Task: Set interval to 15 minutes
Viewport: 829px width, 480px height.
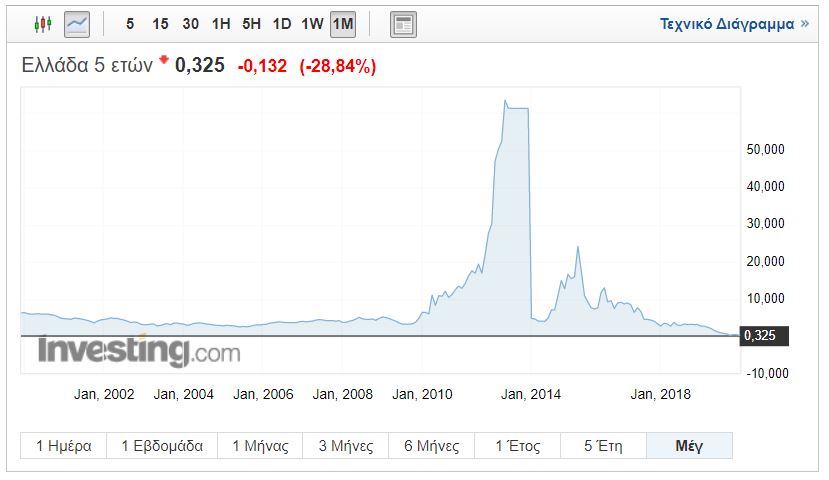Action: click(x=160, y=24)
